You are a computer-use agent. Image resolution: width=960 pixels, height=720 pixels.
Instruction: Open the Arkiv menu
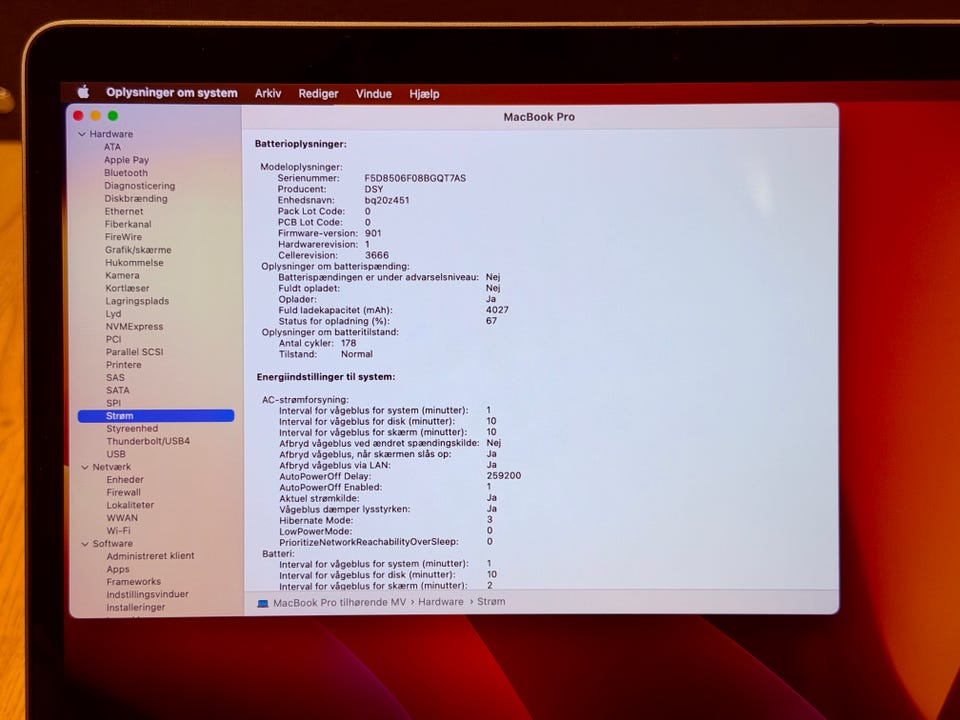tap(268, 94)
